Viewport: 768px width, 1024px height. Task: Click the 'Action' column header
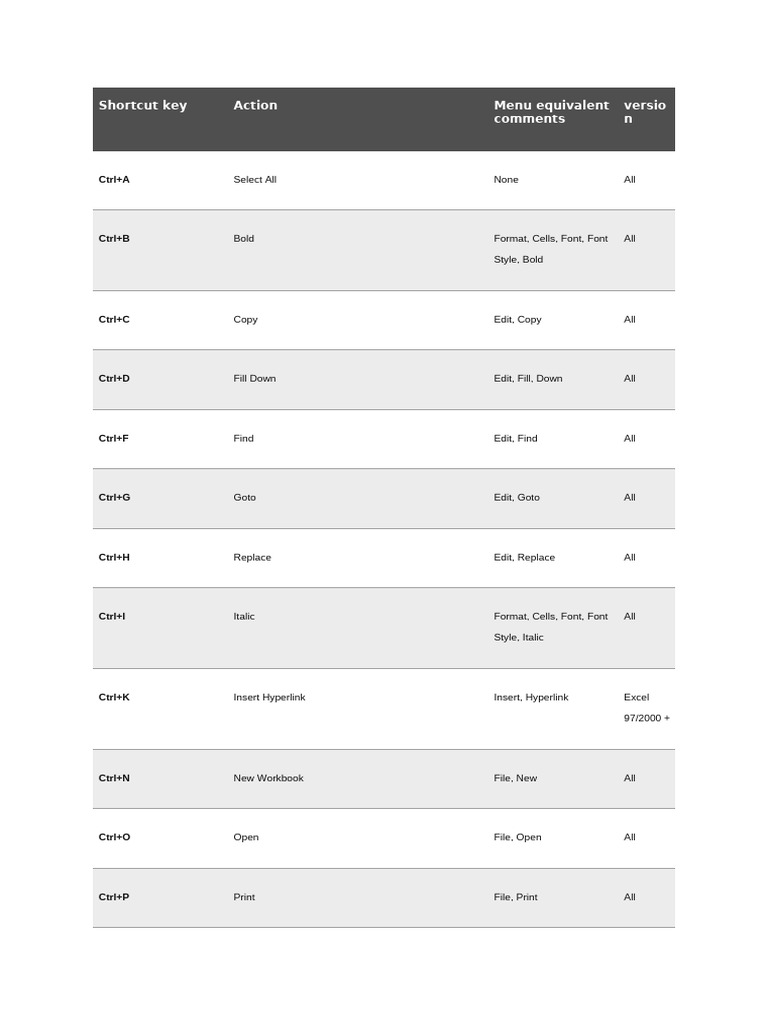coord(255,105)
